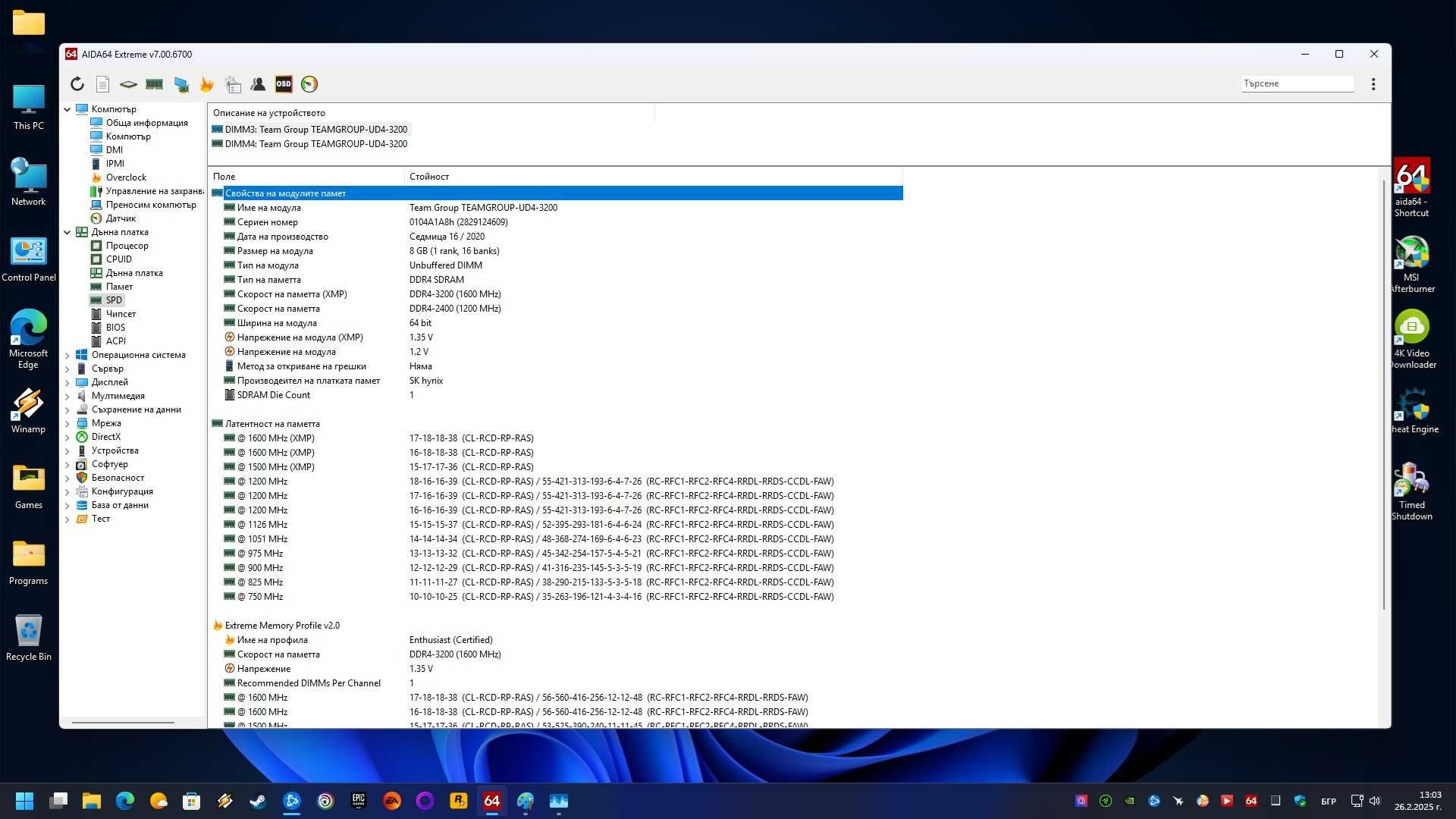Select Обща информация in the tree
This screenshot has height=819, width=1456.
(x=146, y=123)
